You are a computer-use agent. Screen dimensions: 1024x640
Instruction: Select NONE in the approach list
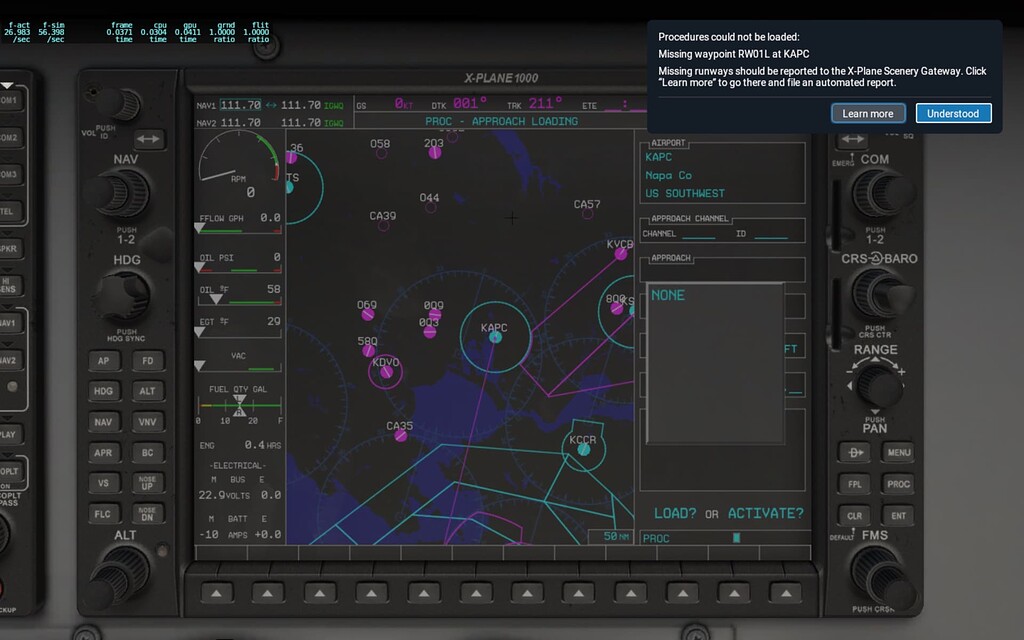pyautogui.click(x=668, y=295)
